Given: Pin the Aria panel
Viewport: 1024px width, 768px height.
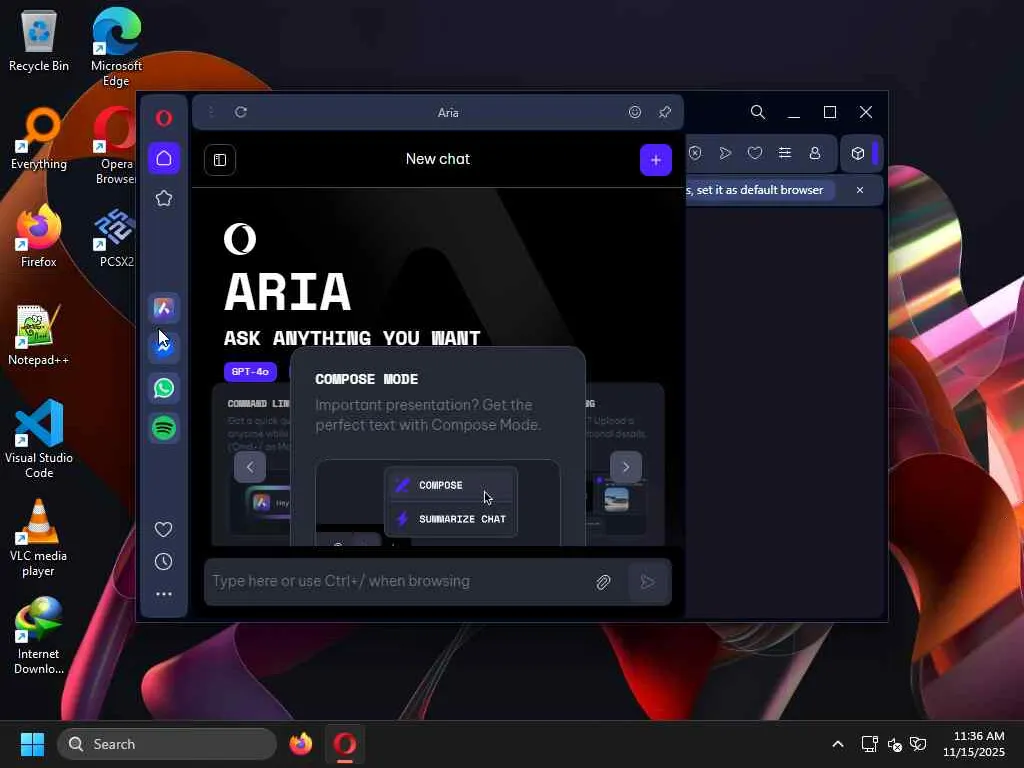Looking at the screenshot, I should tap(665, 112).
